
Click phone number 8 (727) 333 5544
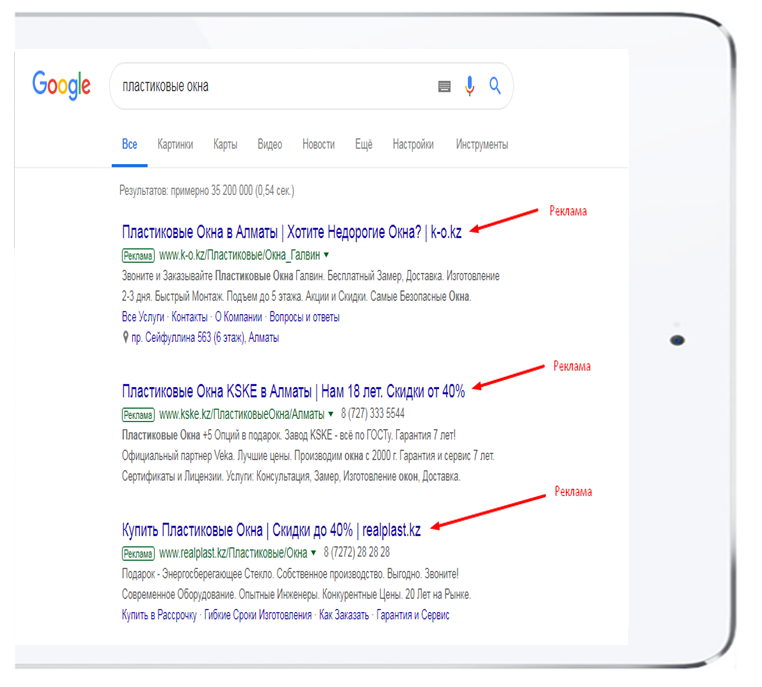[x=373, y=413]
